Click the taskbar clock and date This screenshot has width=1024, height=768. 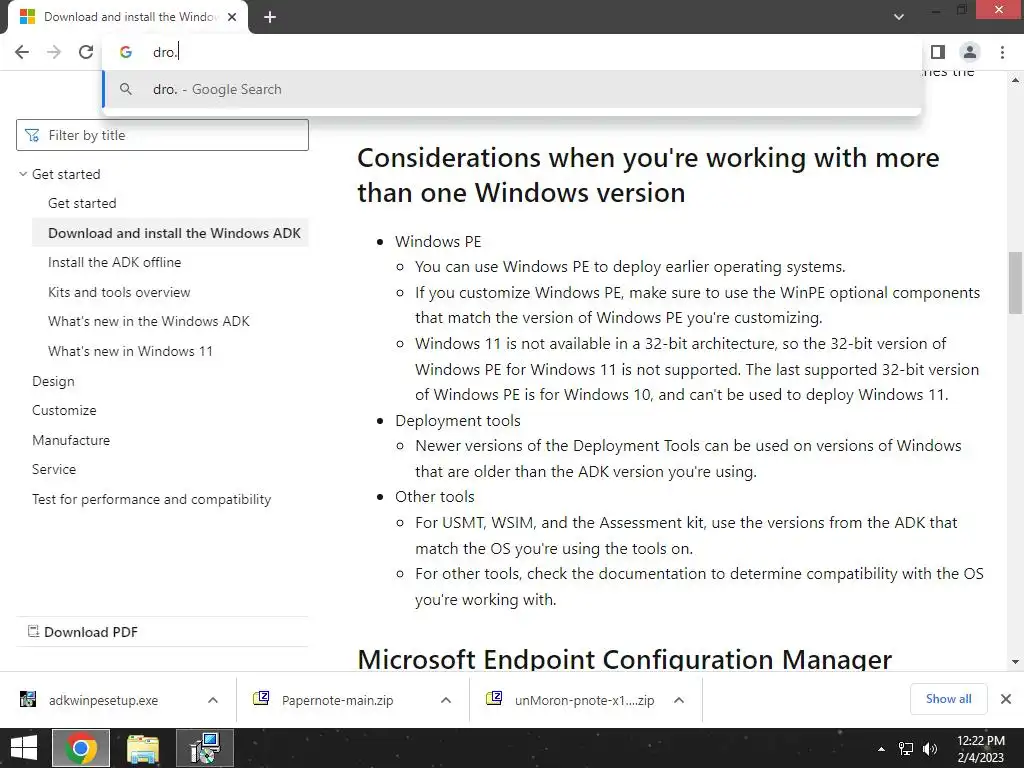(x=980, y=749)
